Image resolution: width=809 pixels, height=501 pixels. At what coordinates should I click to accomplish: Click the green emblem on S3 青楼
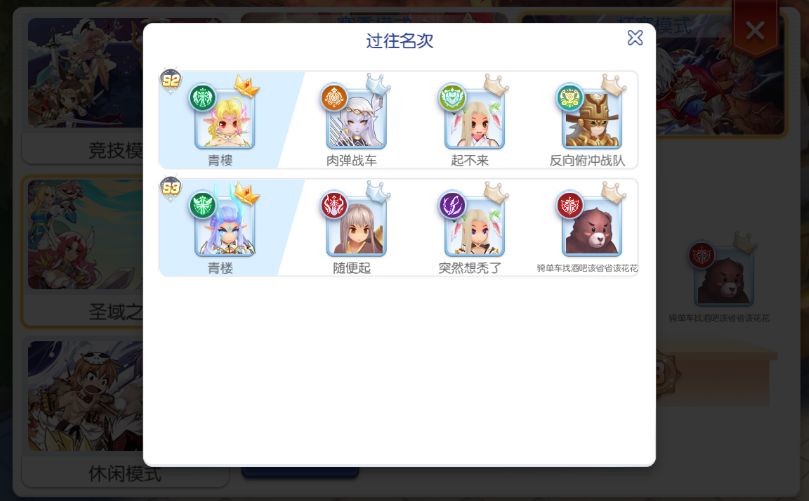[203, 205]
